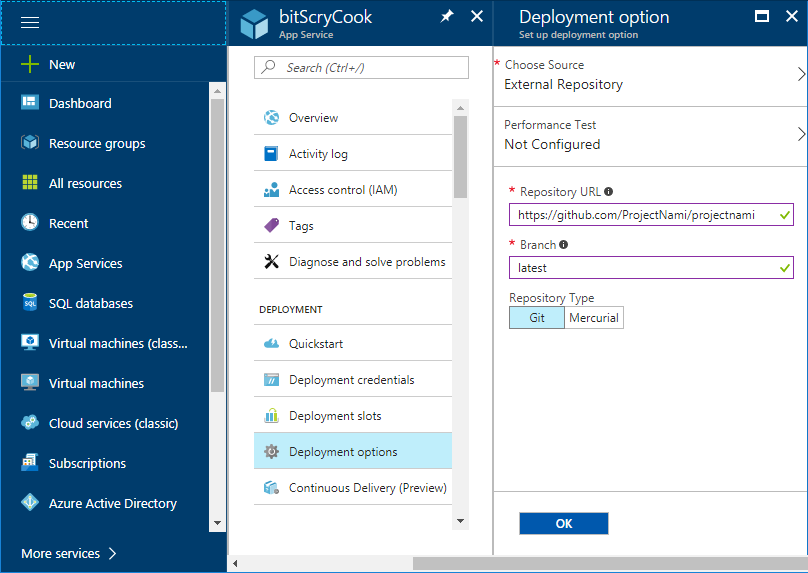Click the Overview globe icon
Viewport: 808px width, 573px height.
pos(272,117)
